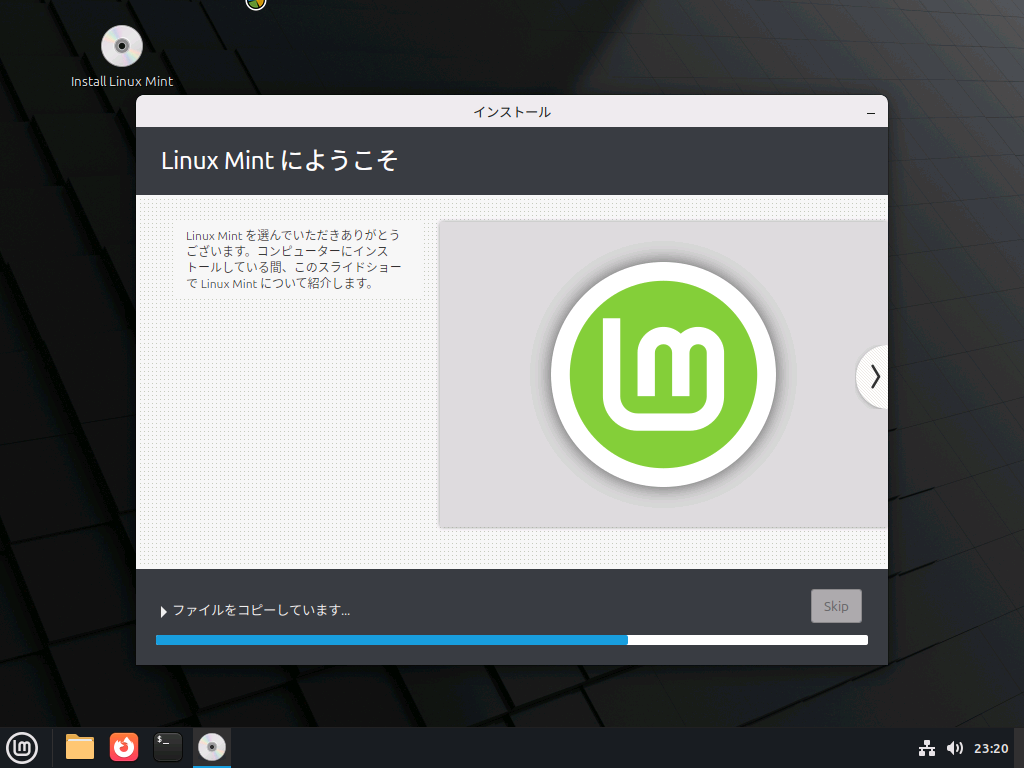Open the Linux Mint menu in the taskbar
The image size is (1024, 768).
[22, 747]
